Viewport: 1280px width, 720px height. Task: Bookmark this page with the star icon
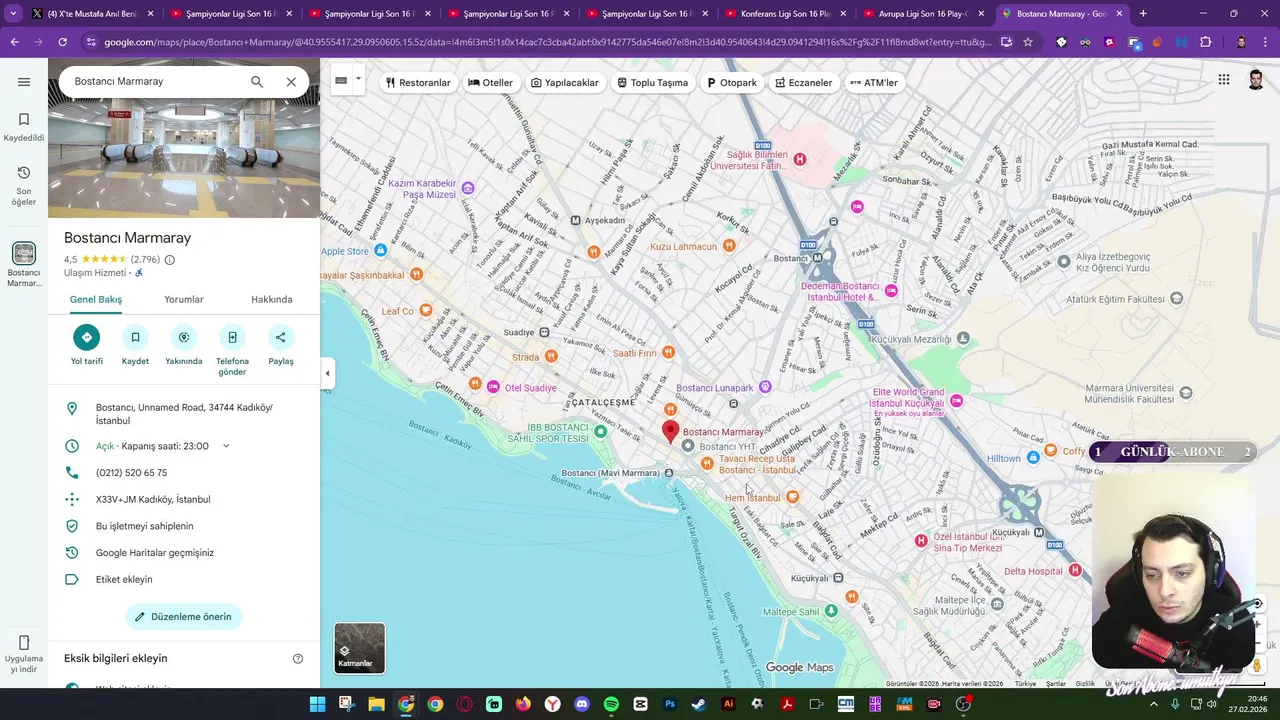coord(1027,42)
